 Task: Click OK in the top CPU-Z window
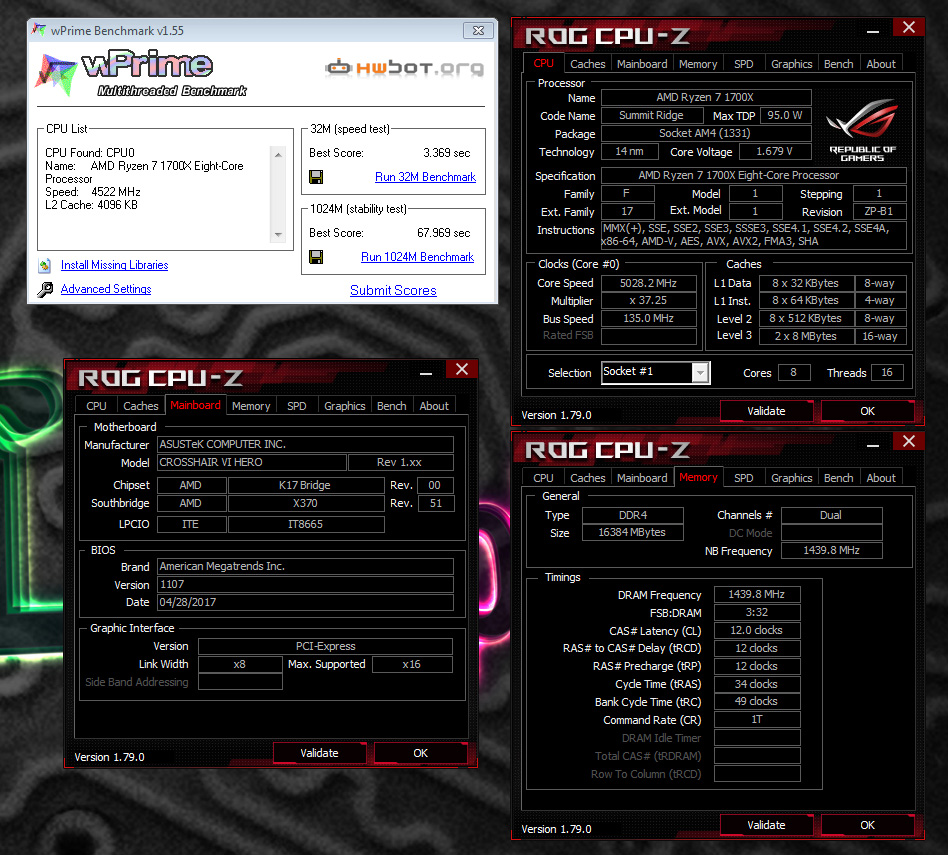pyautogui.click(x=868, y=411)
